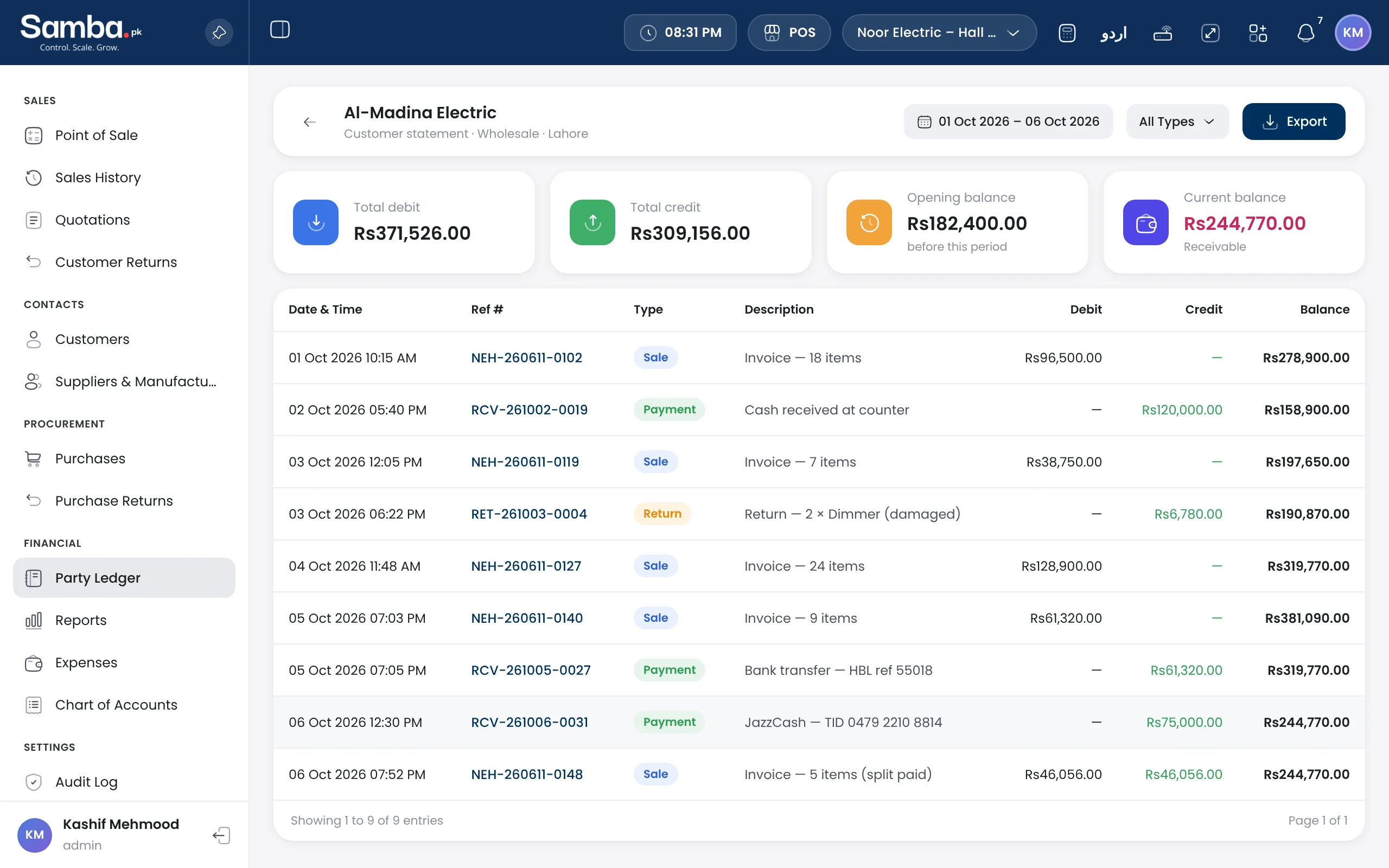Click the Opening balance orange icon
The width and height of the screenshot is (1389, 868).
(x=869, y=222)
